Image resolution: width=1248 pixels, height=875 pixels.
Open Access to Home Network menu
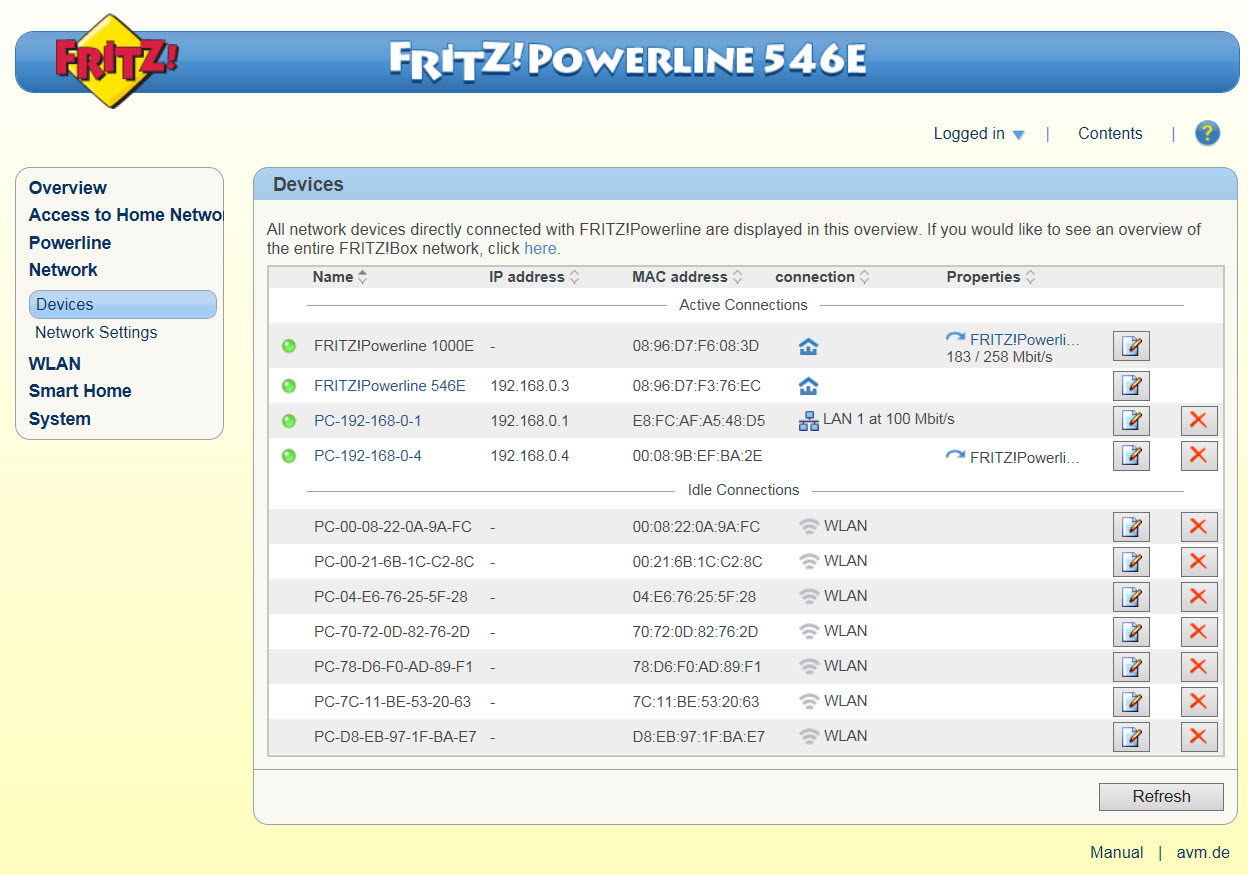click(125, 215)
